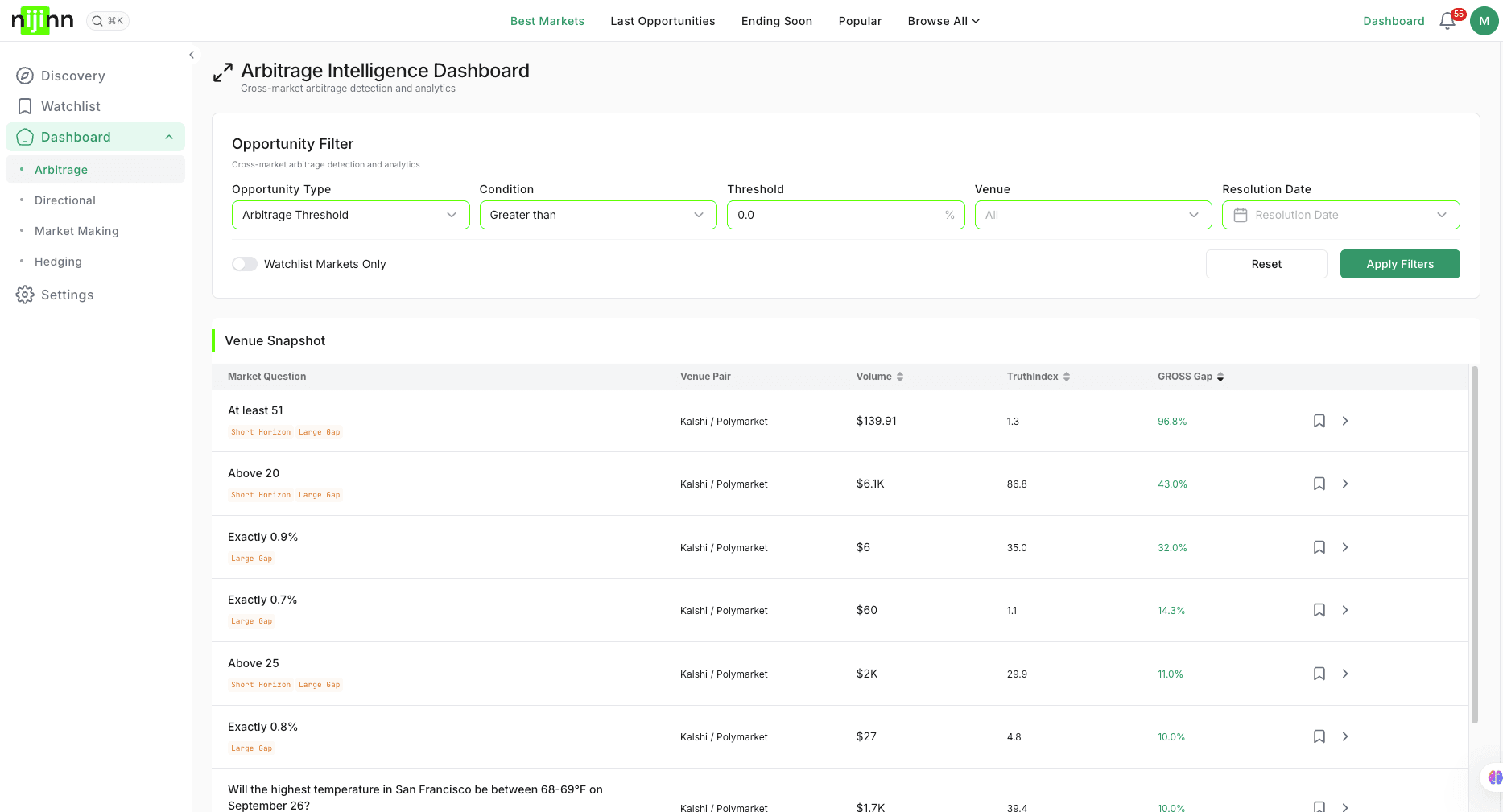Open the Popular page
The image size is (1503, 812).
(x=860, y=21)
